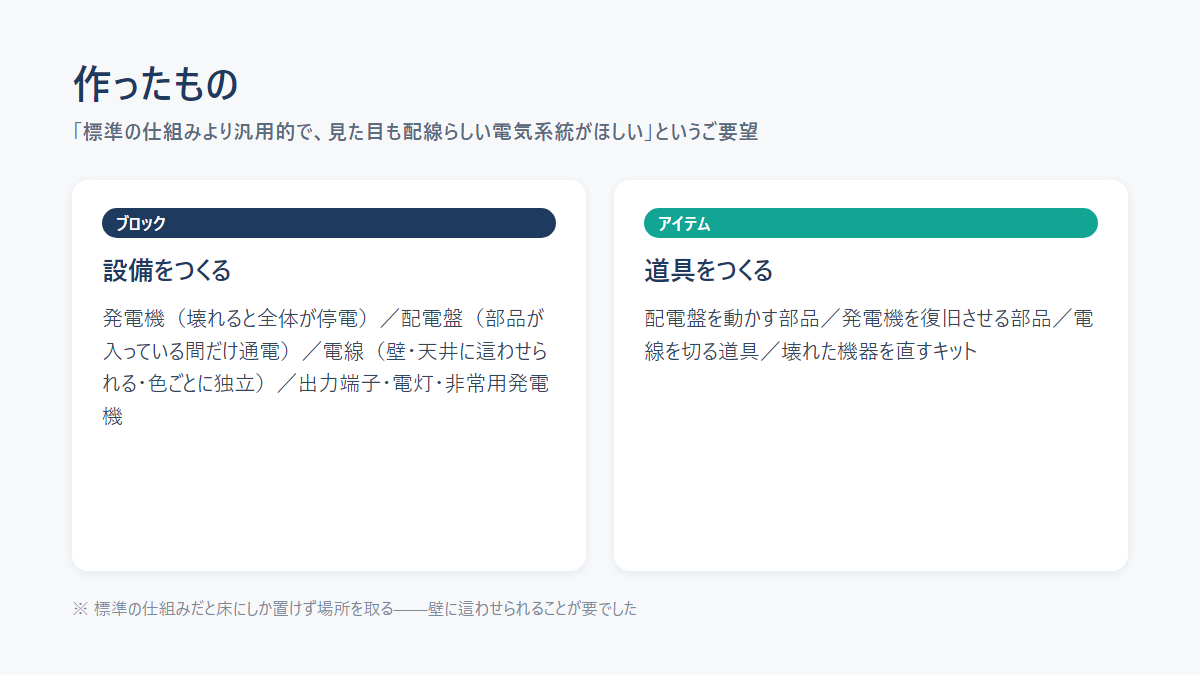
Task: Click the teal アイテム badge
Action: [x=871, y=223]
